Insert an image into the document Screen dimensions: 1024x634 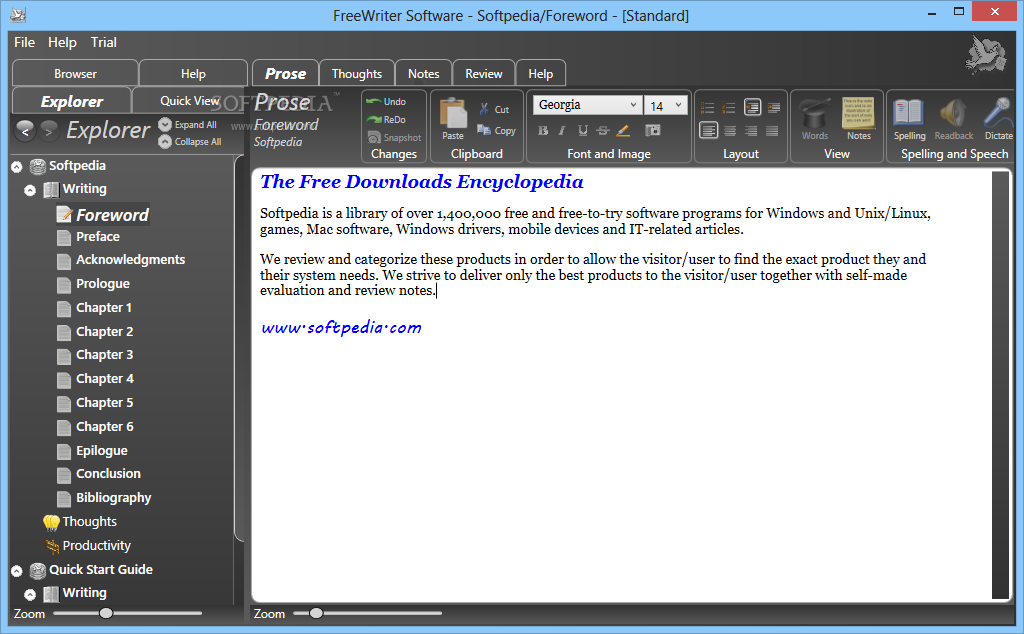coord(652,131)
